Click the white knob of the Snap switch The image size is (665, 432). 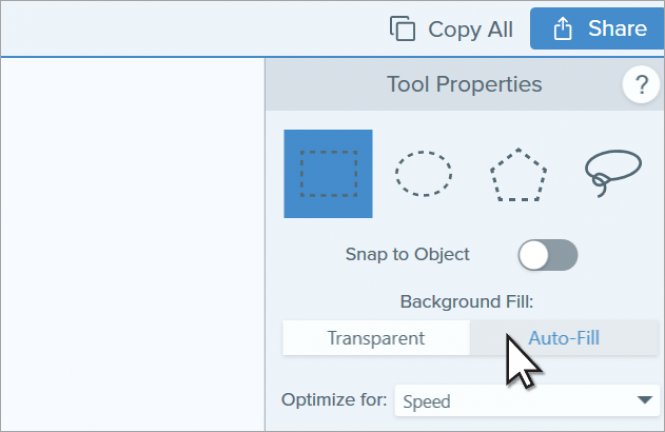tap(534, 255)
